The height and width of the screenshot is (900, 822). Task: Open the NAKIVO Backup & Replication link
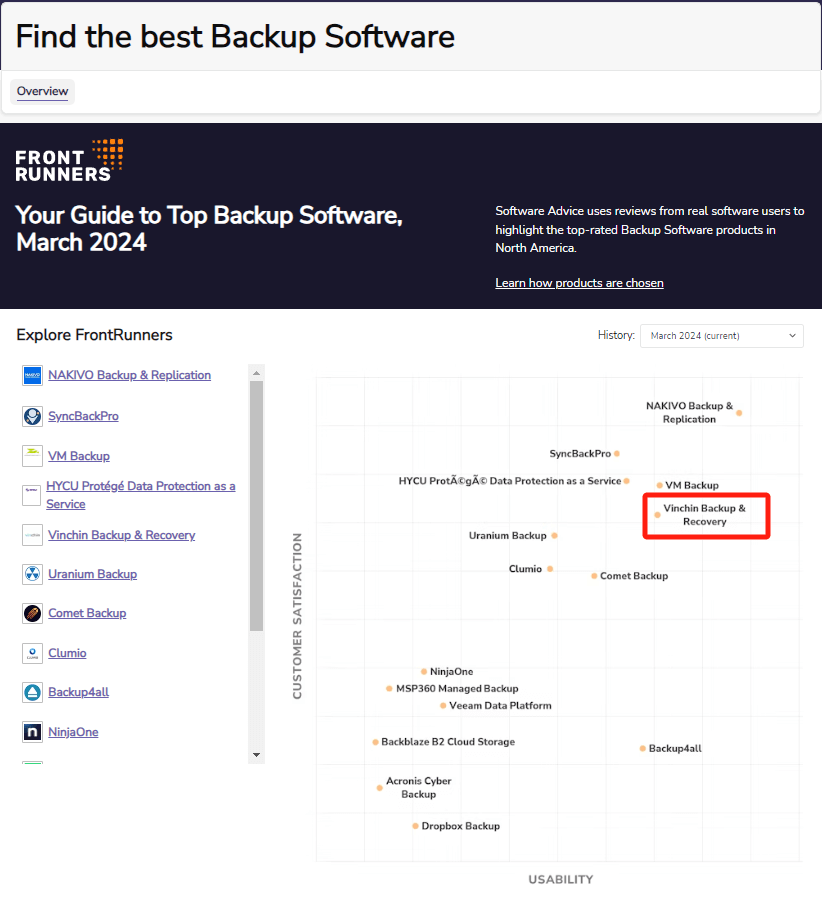pos(129,375)
